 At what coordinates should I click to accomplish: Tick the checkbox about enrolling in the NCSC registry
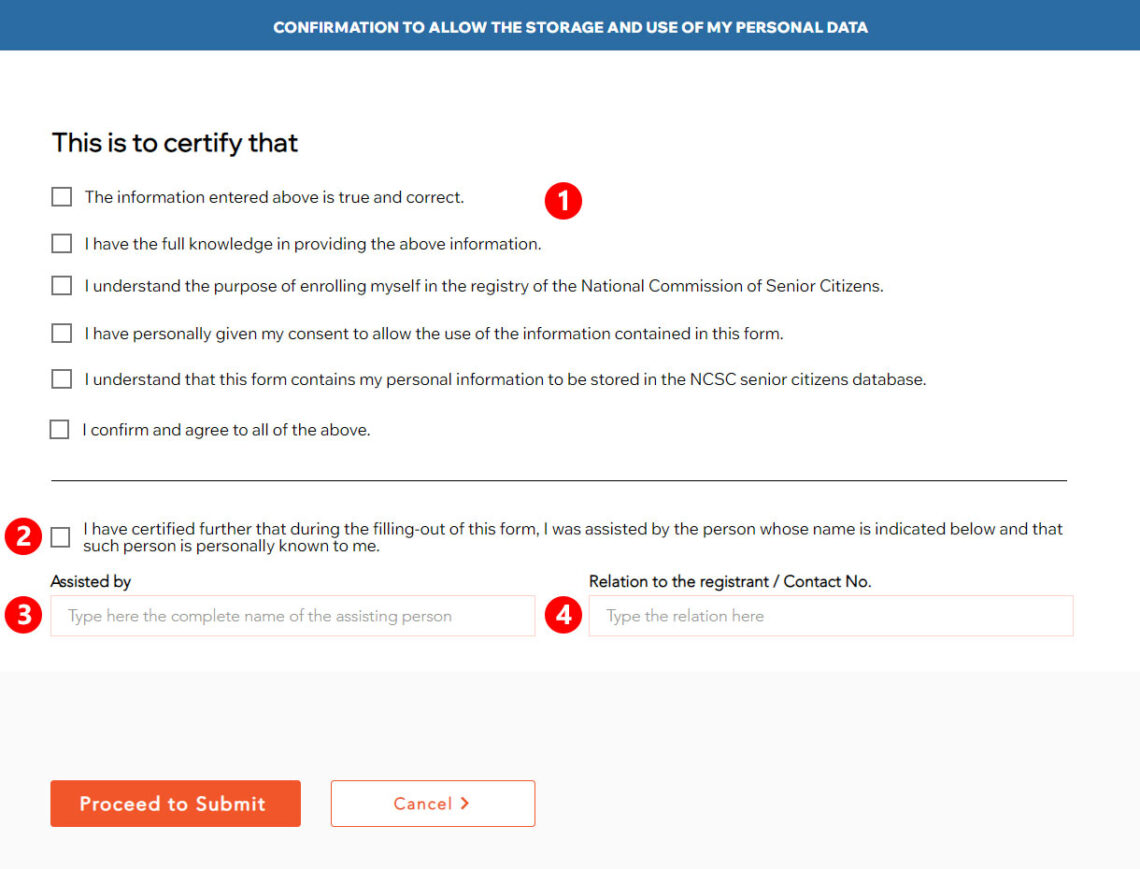(x=61, y=285)
